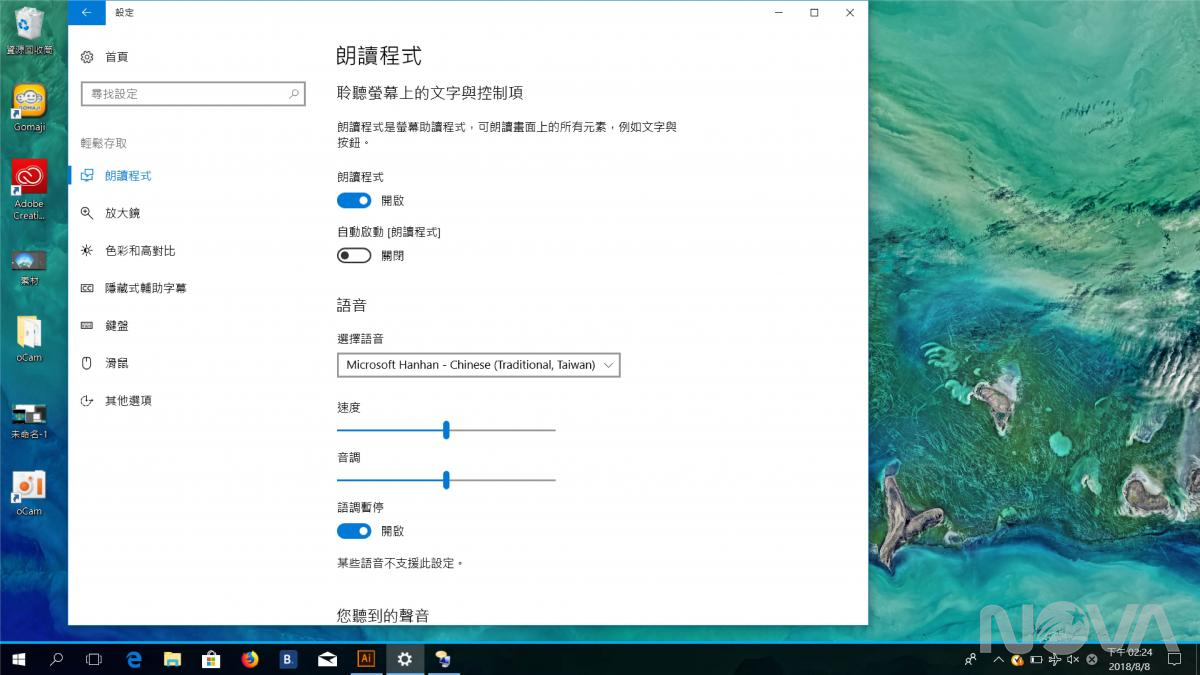1200x675 pixels.
Task: Open Microsoft Edge from the taskbar
Action: pos(133,659)
